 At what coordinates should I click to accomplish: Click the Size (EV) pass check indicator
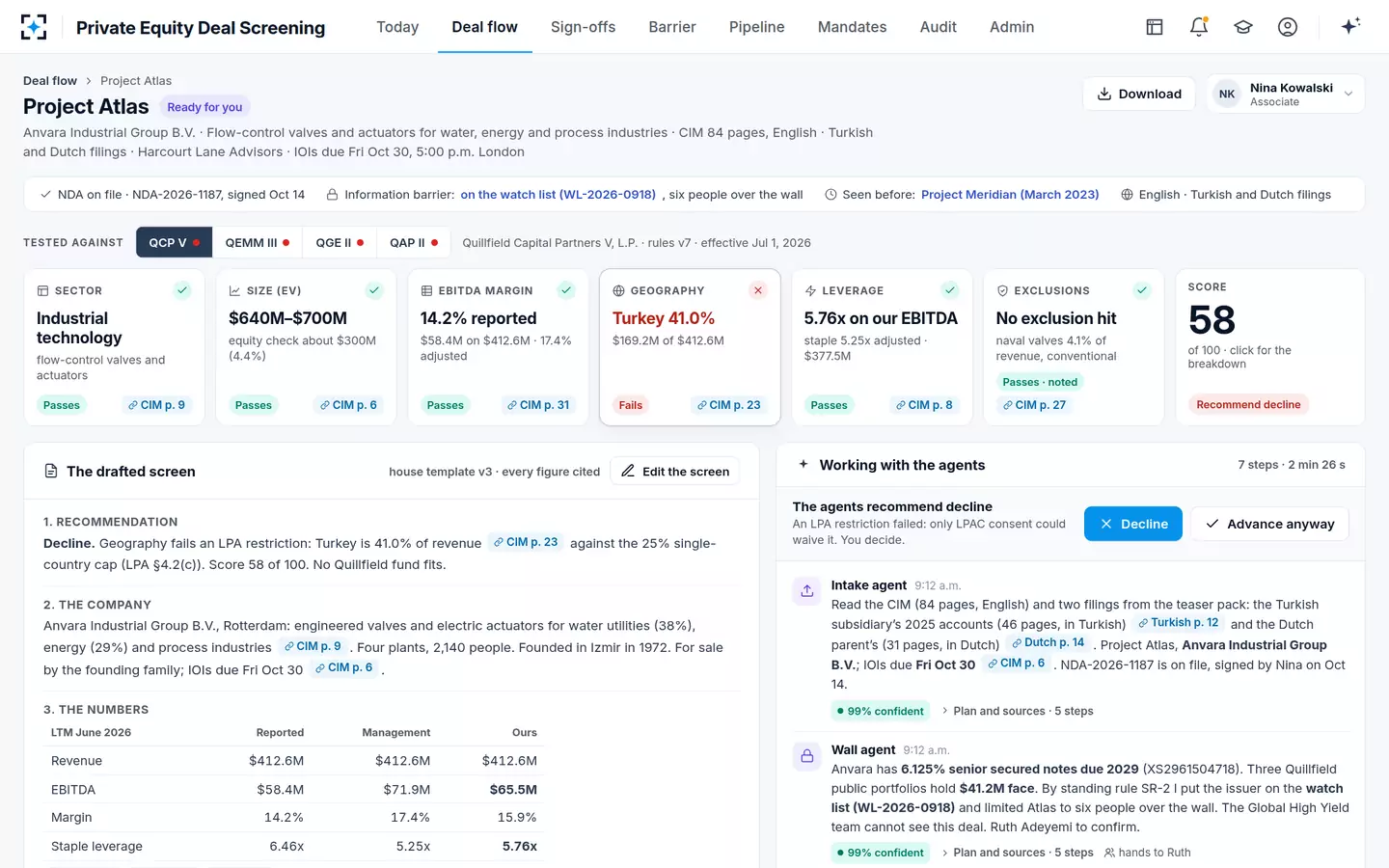click(x=374, y=290)
